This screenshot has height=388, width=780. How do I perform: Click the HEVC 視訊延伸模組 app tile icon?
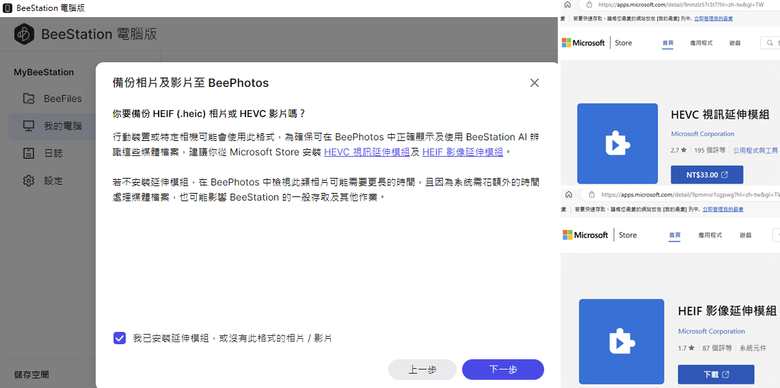pyautogui.click(x=617, y=144)
